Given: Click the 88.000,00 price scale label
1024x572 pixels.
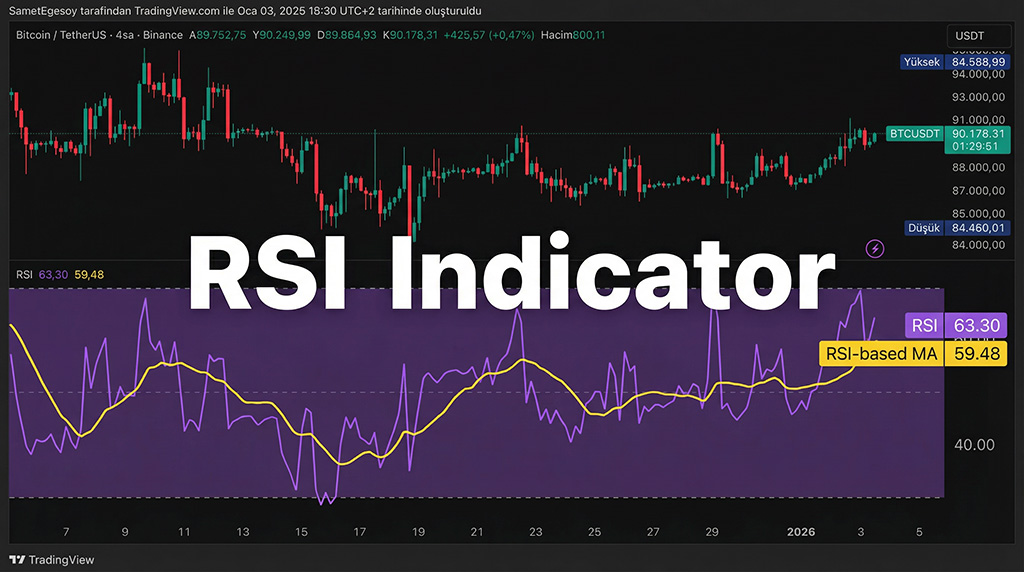Looking at the screenshot, I should tap(976, 168).
